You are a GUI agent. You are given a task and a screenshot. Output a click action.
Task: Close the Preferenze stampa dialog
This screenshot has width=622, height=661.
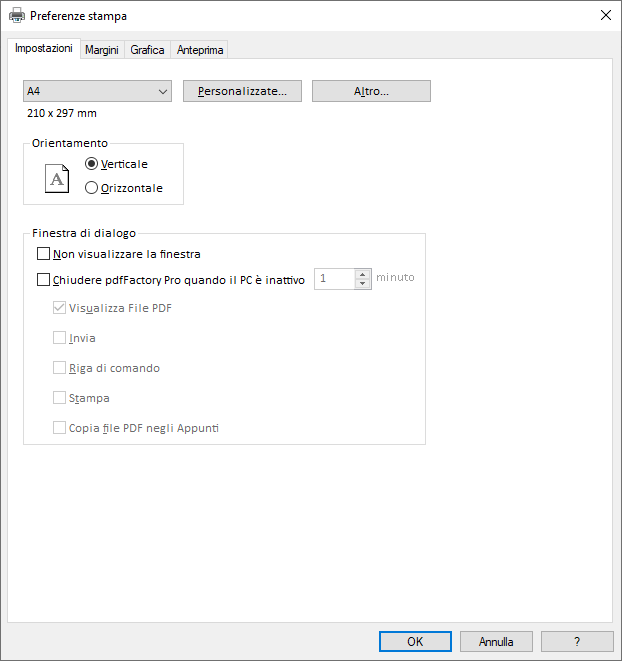point(606,15)
